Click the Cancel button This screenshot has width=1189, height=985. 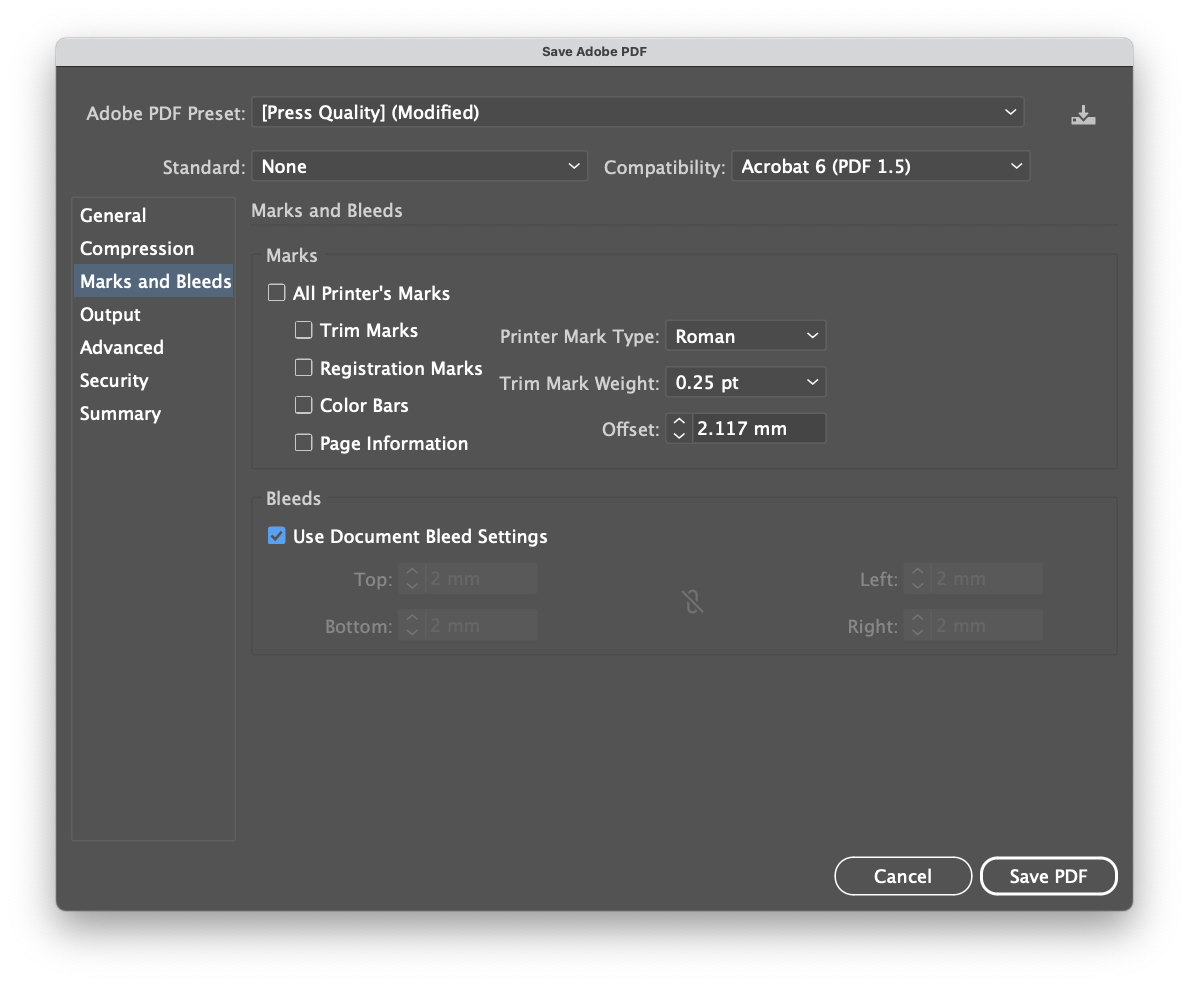[x=902, y=876]
